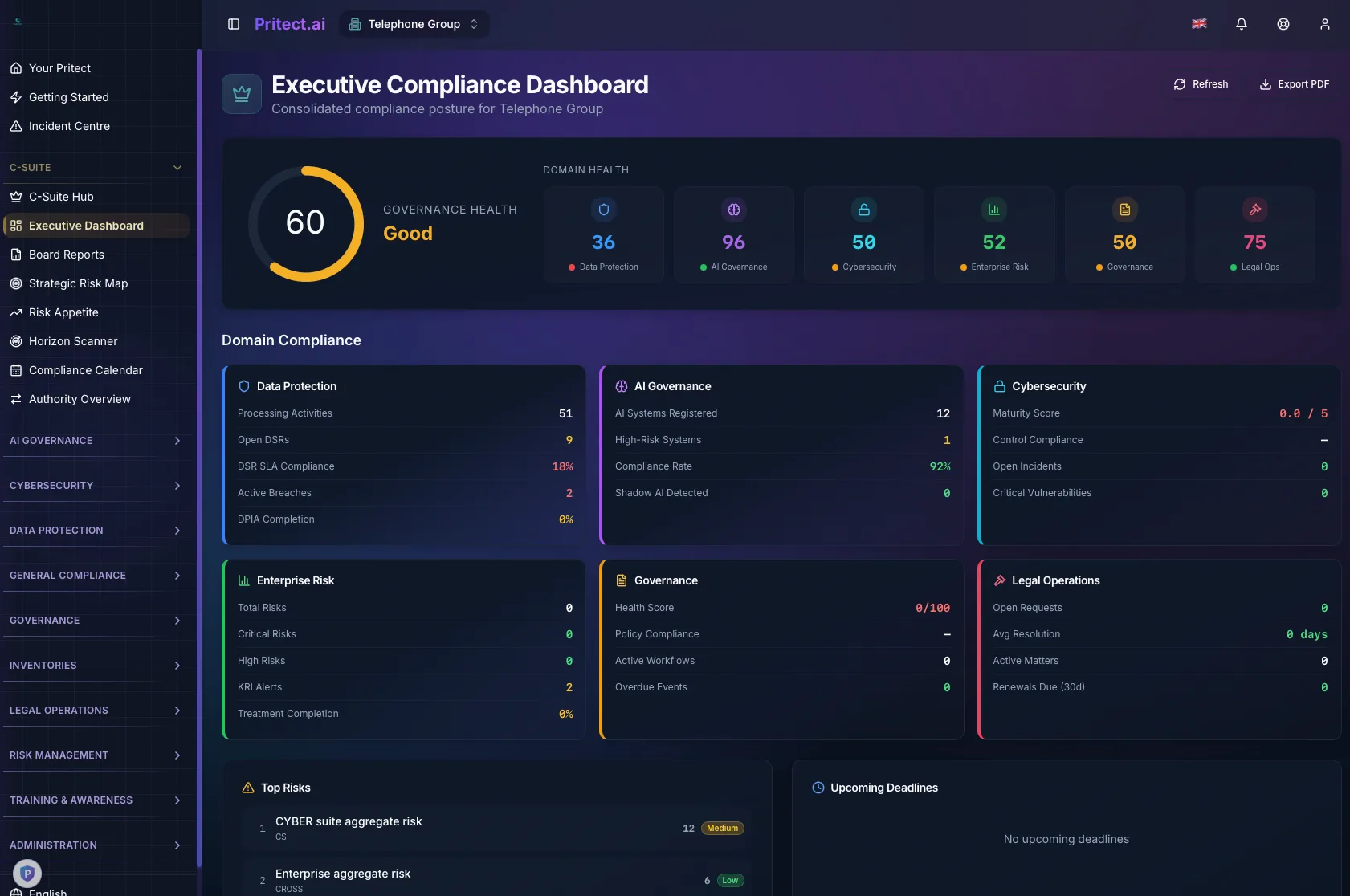Click the crown icon beside dashboard title
The image size is (1350, 896).
point(242,94)
